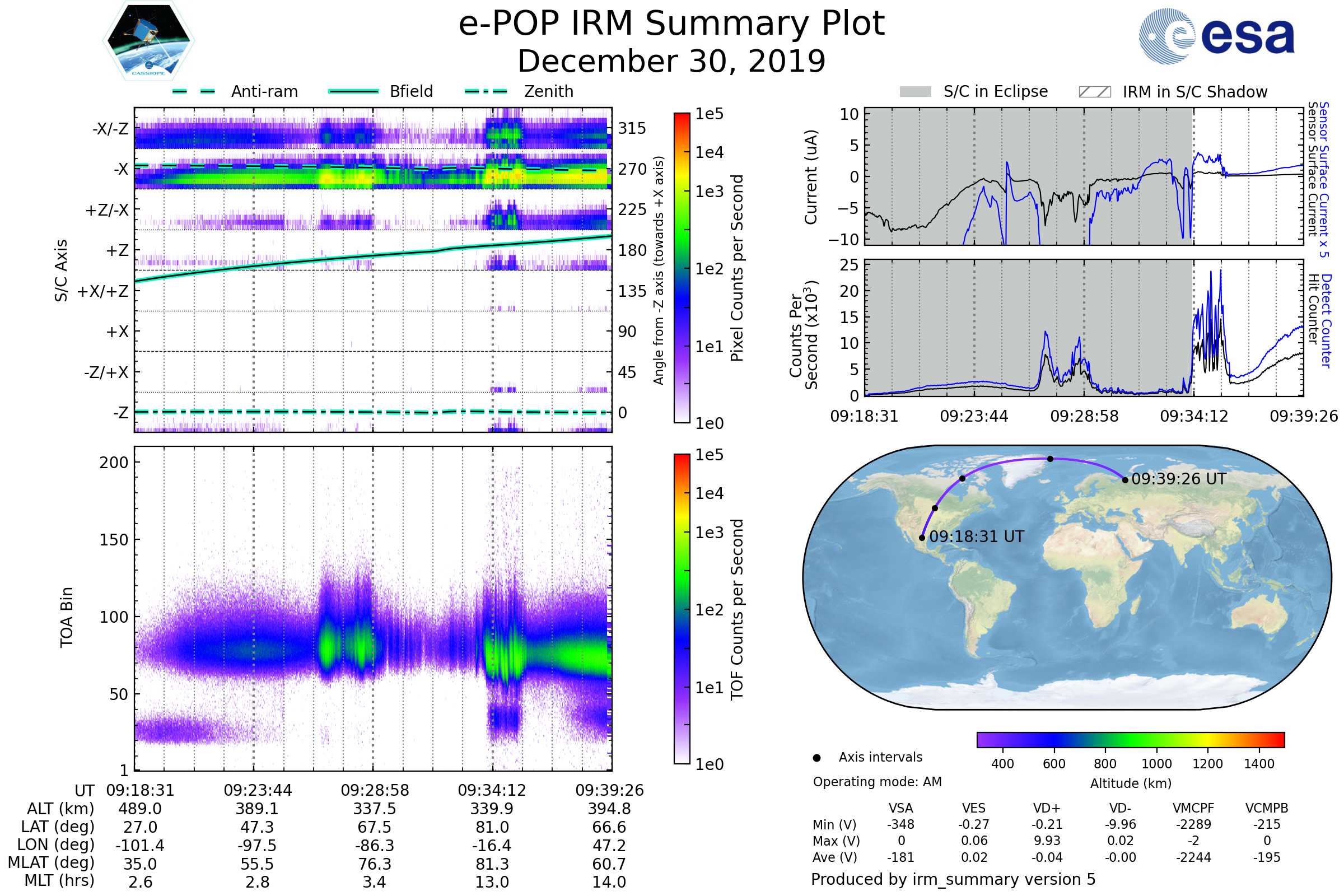Click the CASSIOPE satellite hexagon logo
The width and height of the screenshot is (1344, 896).
[148, 41]
